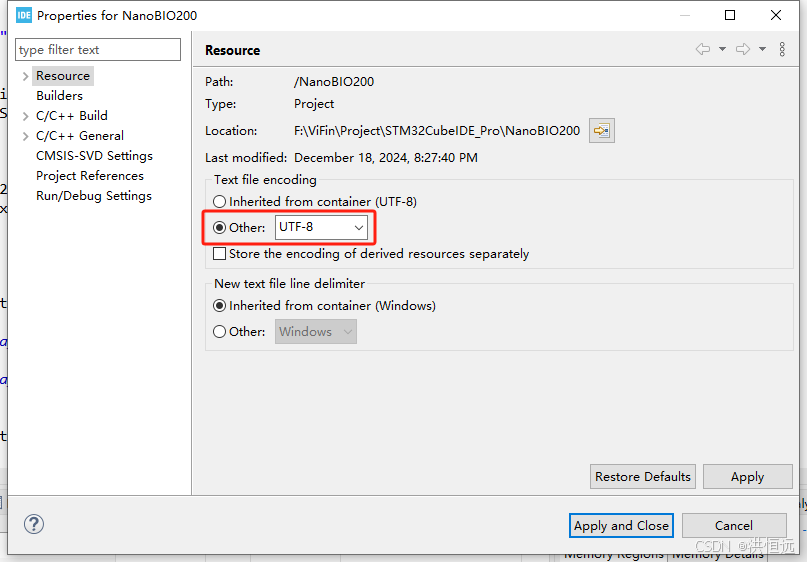Open CMSIS-SVD Settings page
Image resolution: width=807 pixels, height=562 pixels.
[94, 156]
